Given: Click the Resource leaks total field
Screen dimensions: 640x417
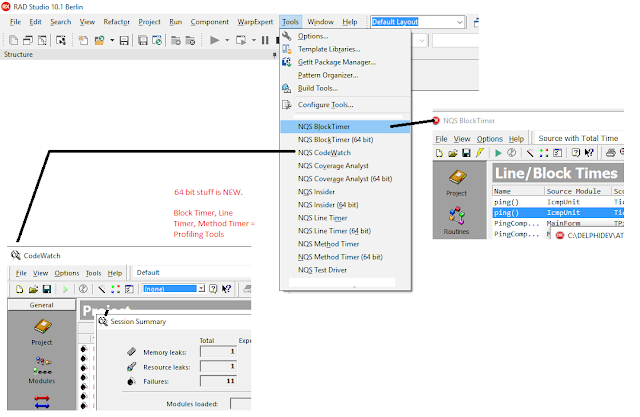Looking at the screenshot, I should coord(218,366).
